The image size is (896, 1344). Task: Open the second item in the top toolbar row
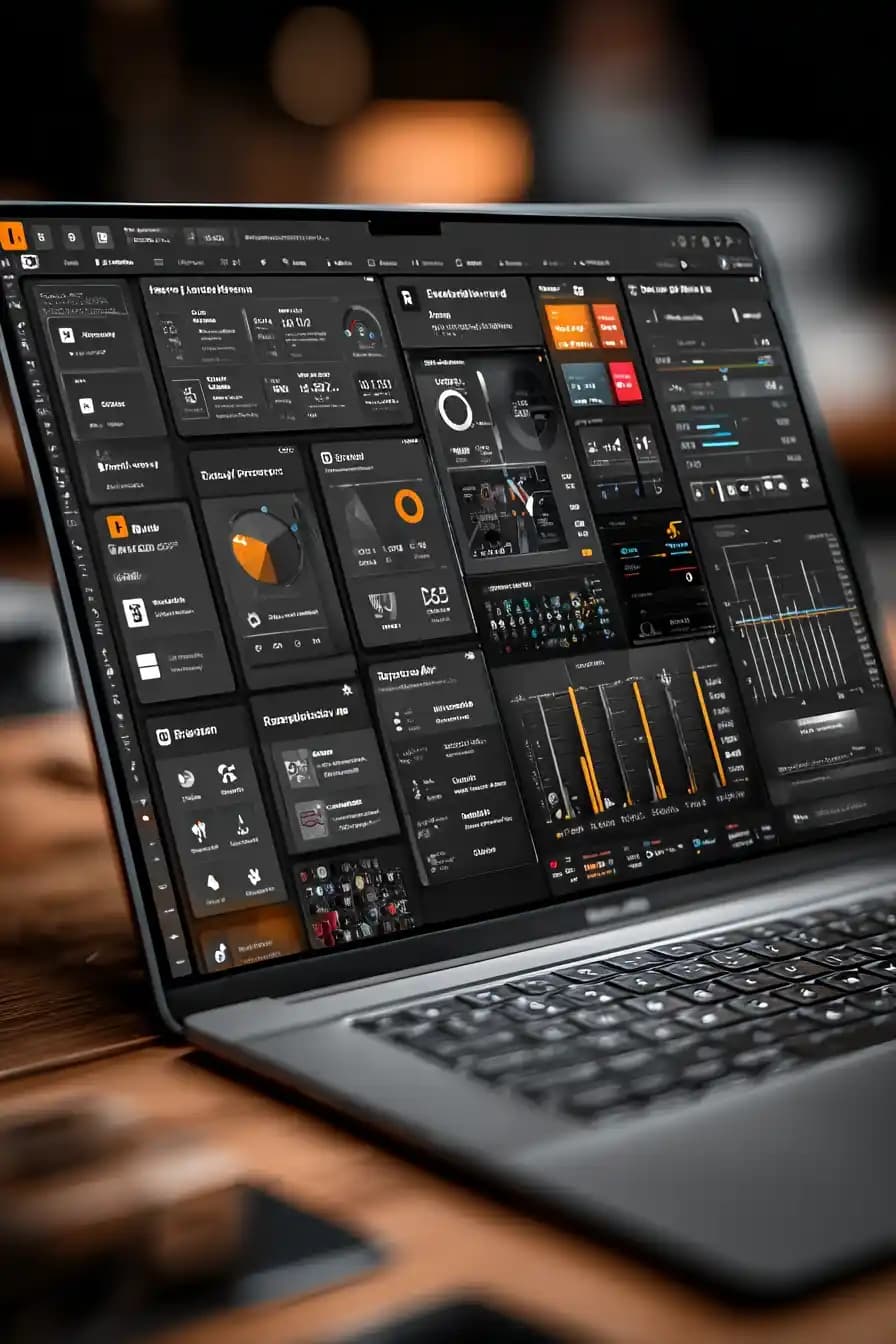click(40, 237)
